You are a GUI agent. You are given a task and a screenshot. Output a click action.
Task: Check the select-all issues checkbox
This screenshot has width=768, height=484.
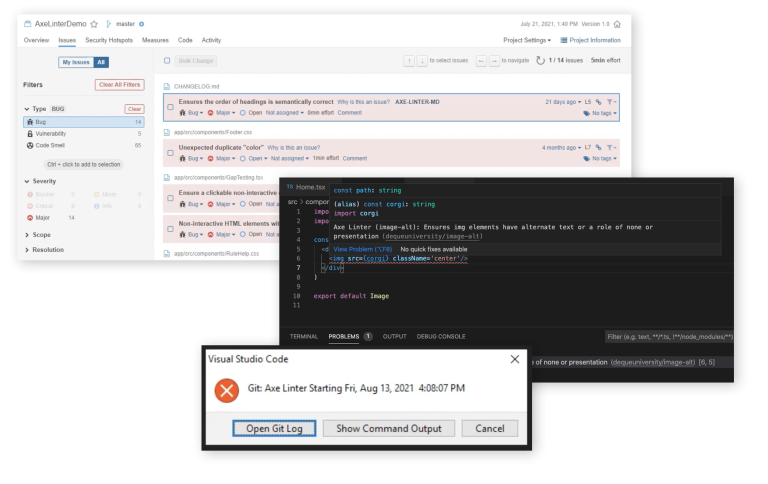pos(168,61)
